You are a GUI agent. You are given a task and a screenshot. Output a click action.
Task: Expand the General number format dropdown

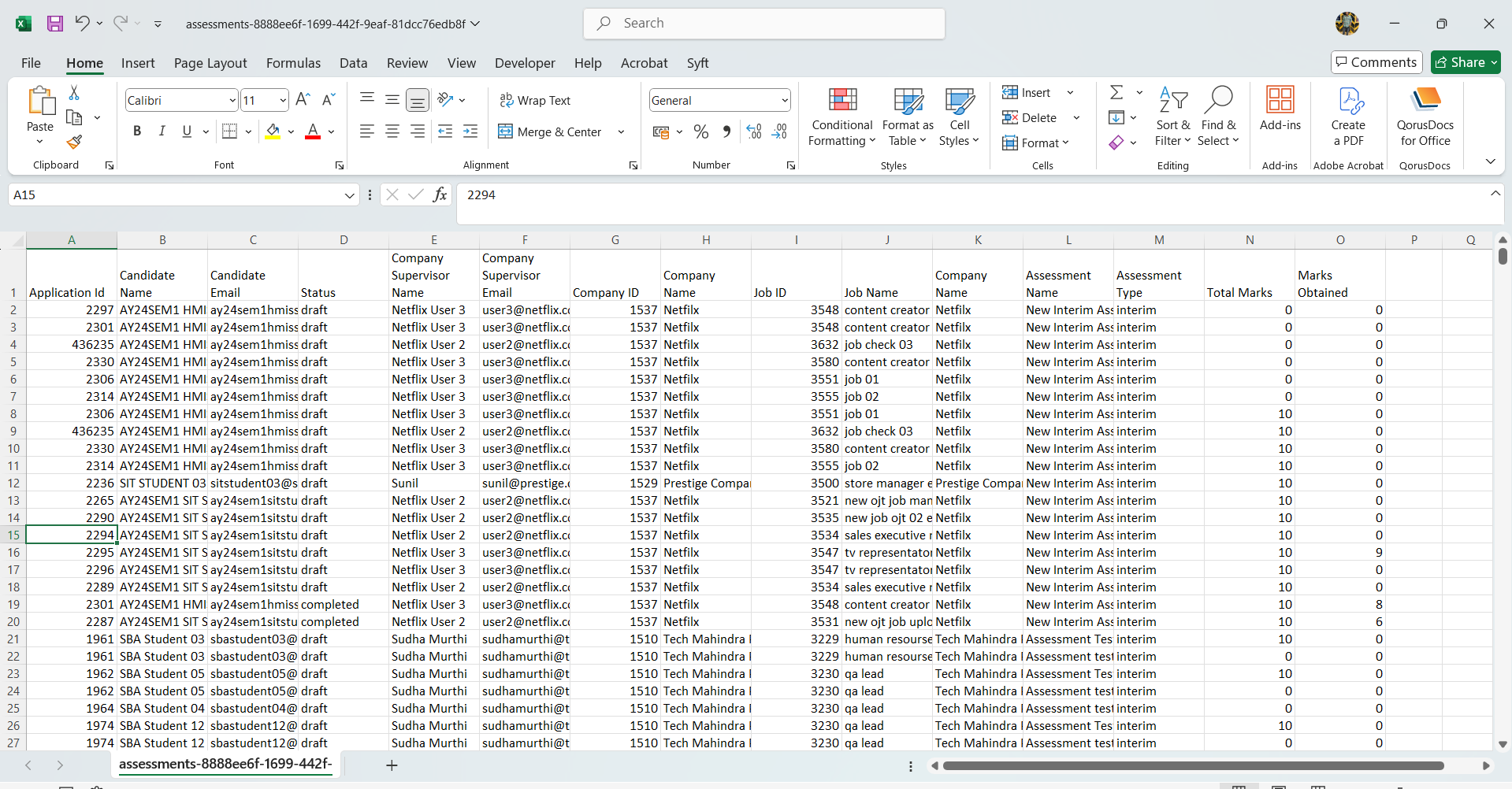coord(785,101)
